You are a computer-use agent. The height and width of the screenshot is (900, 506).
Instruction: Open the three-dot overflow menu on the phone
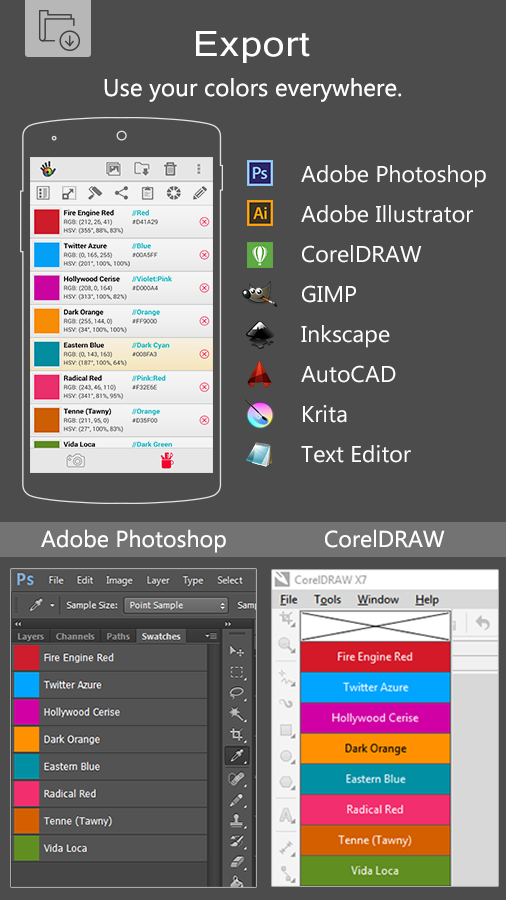198,169
